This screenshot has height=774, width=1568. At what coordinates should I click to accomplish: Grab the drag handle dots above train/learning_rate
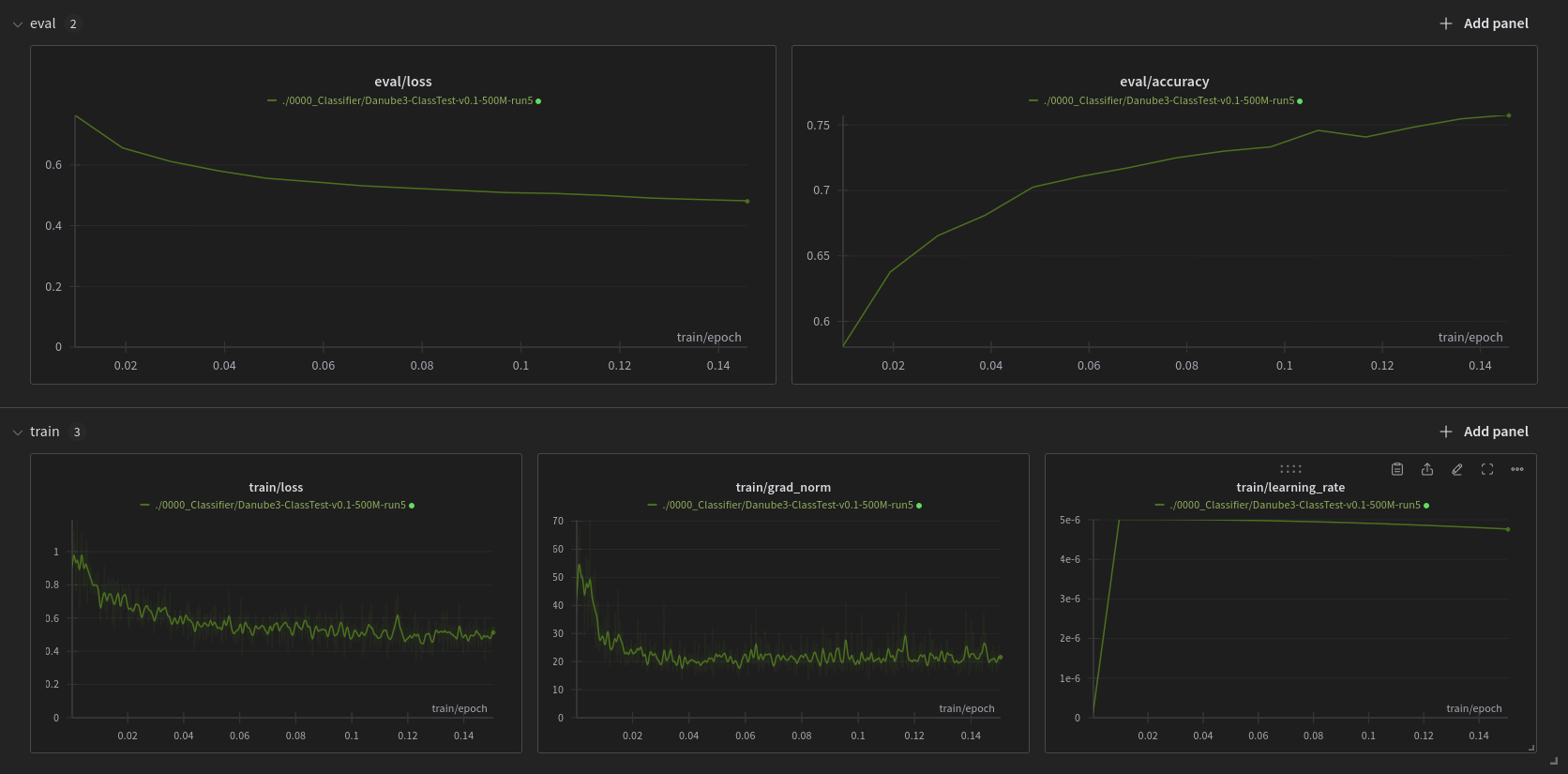click(x=1290, y=469)
